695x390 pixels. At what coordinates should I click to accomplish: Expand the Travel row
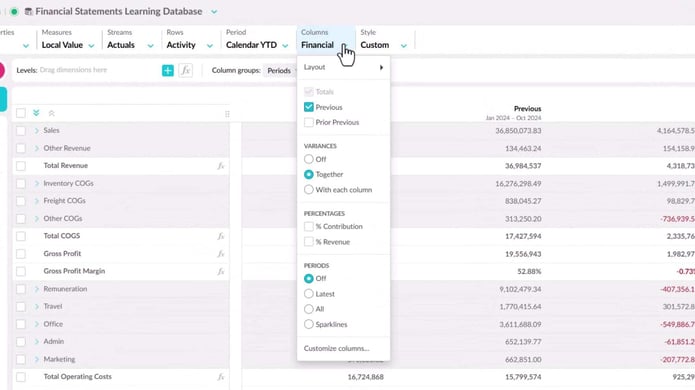coord(37,307)
